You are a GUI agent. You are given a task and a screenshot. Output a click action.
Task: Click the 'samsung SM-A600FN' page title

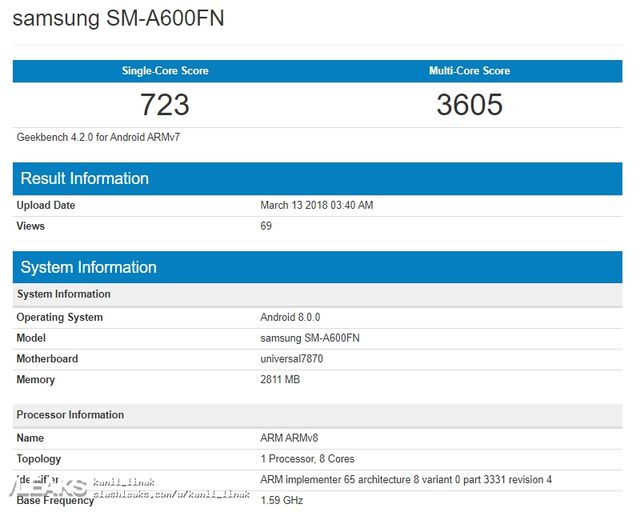pos(118,18)
